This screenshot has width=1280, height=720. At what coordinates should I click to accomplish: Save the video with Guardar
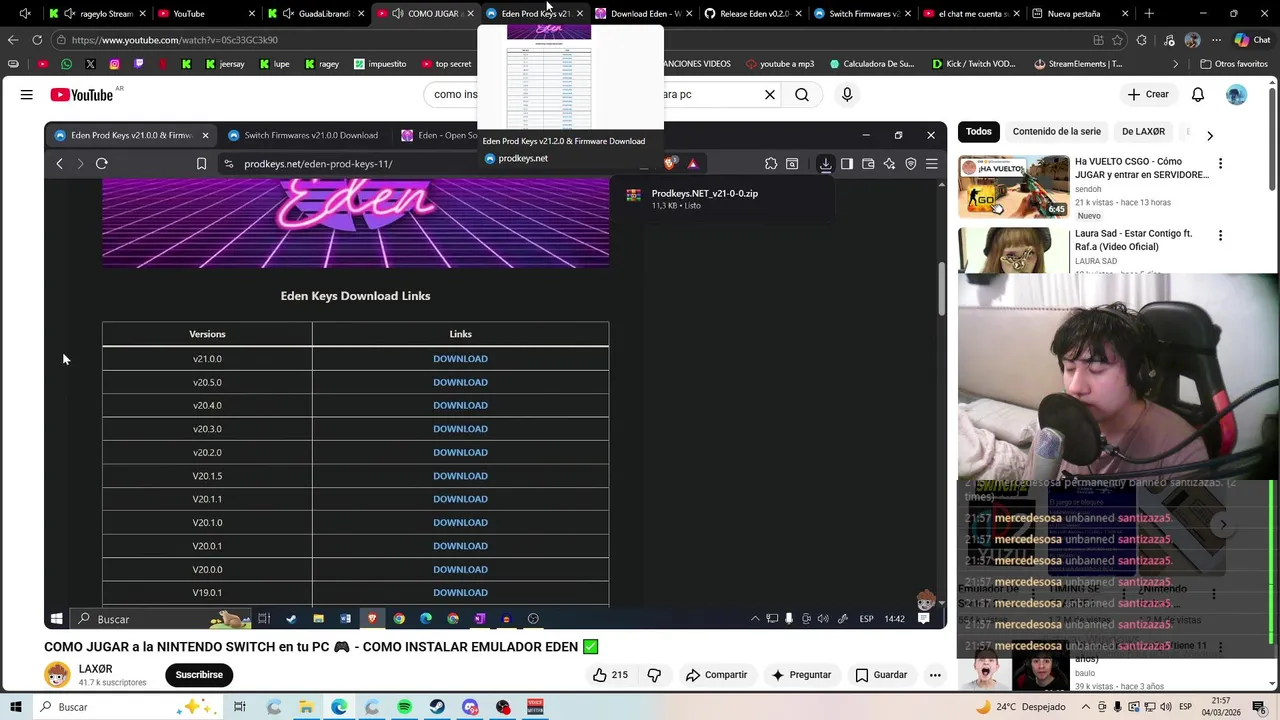pyautogui.click(x=880, y=675)
